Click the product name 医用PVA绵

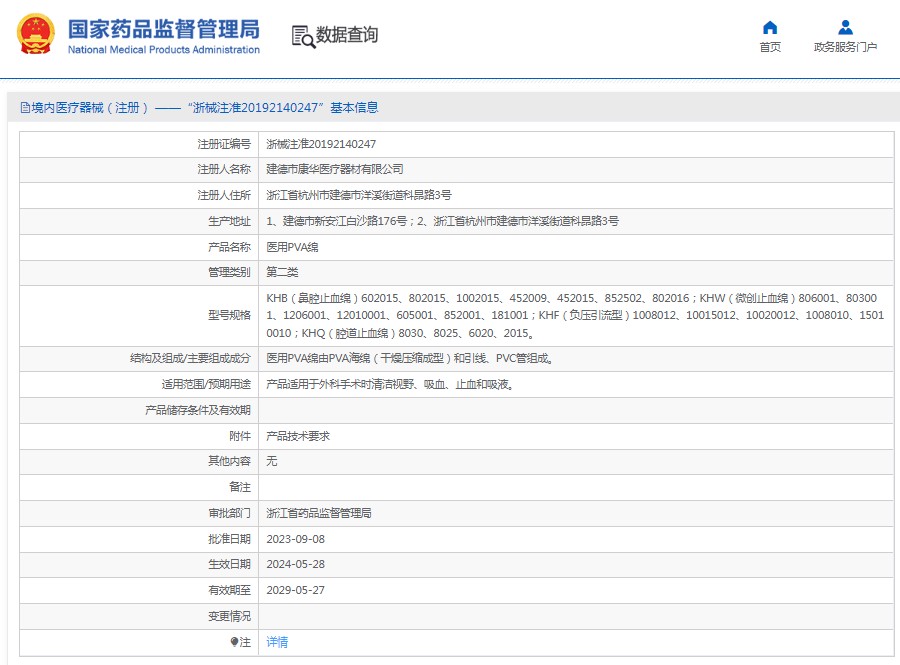[x=292, y=247]
